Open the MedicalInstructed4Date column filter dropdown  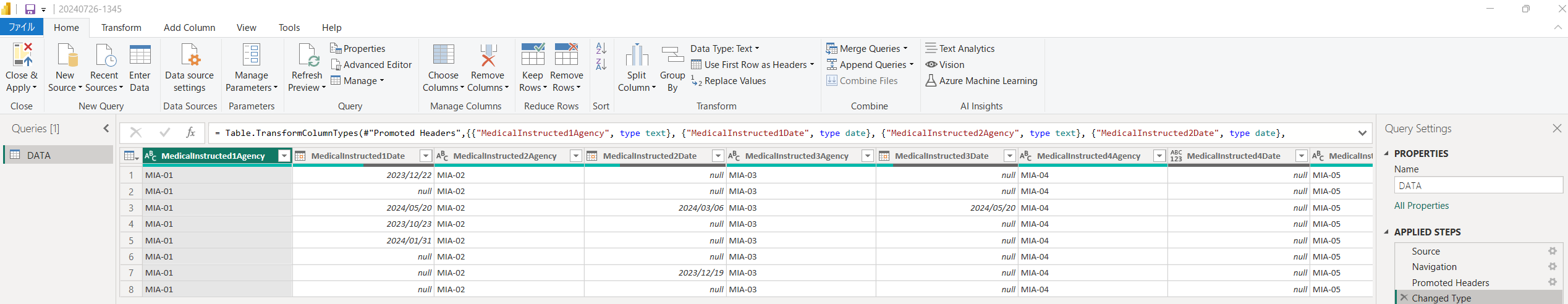point(1302,156)
